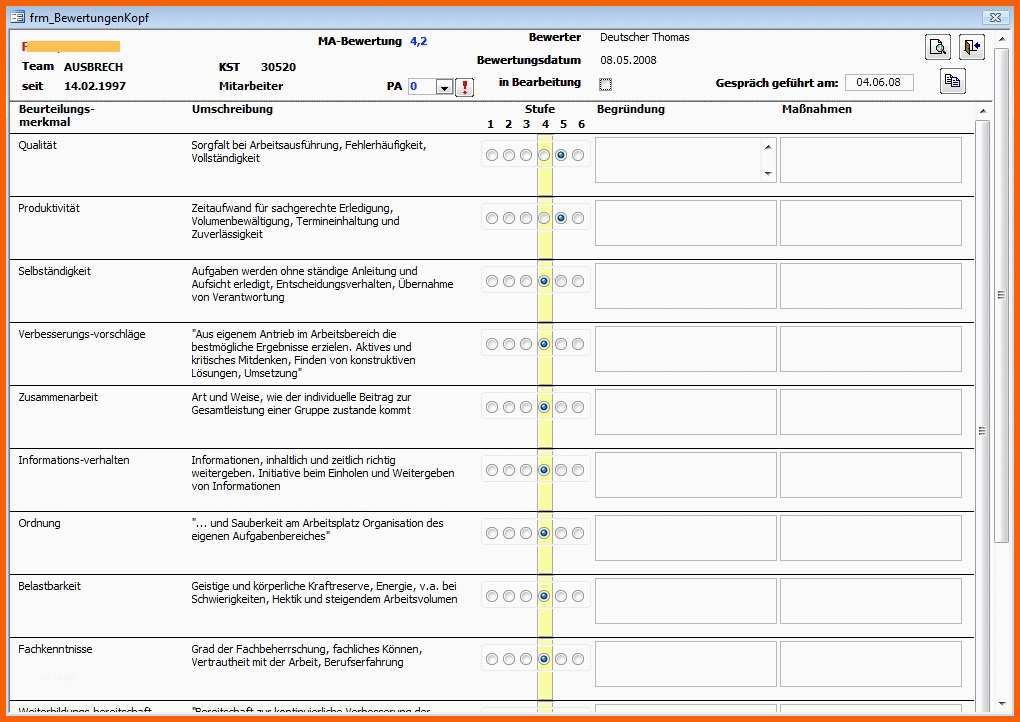Image resolution: width=1020 pixels, height=722 pixels.
Task: Select Stufe 6 for Qualität
Action: click(x=579, y=155)
